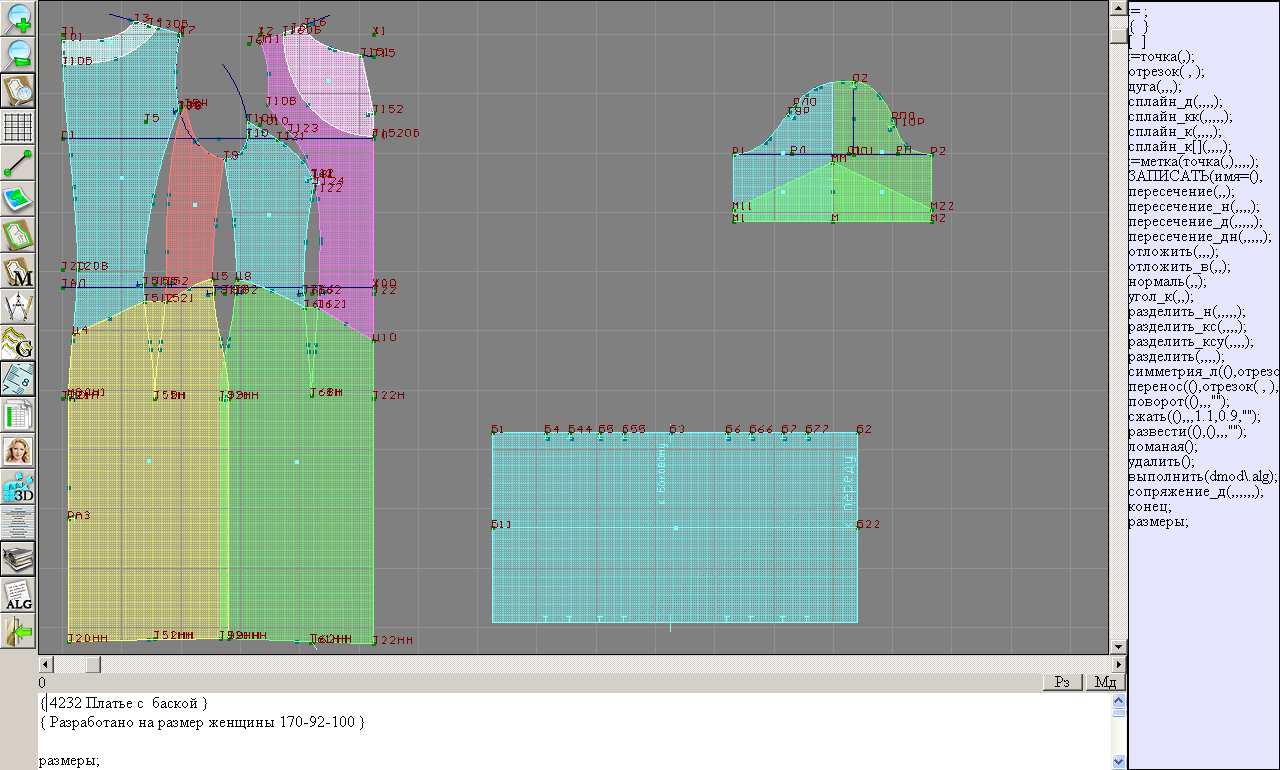Click the zoom in magnifier icon
This screenshot has height=770, width=1280.
(x=19, y=19)
